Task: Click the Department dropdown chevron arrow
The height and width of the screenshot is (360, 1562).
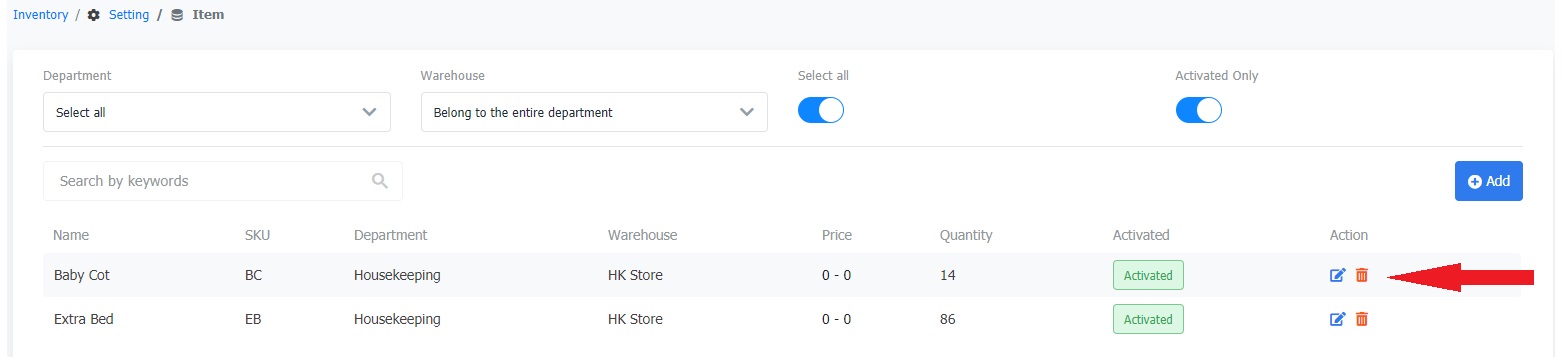Action: [x=369, y=112]
